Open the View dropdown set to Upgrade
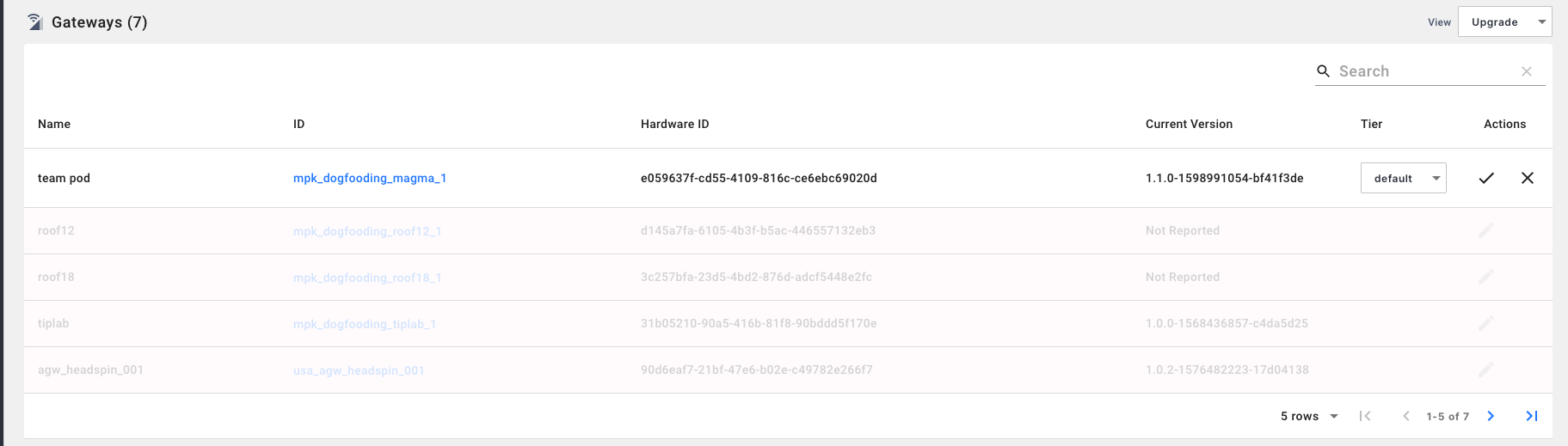The width and height of the screenshot is (1568, 446). [1504, 22]
